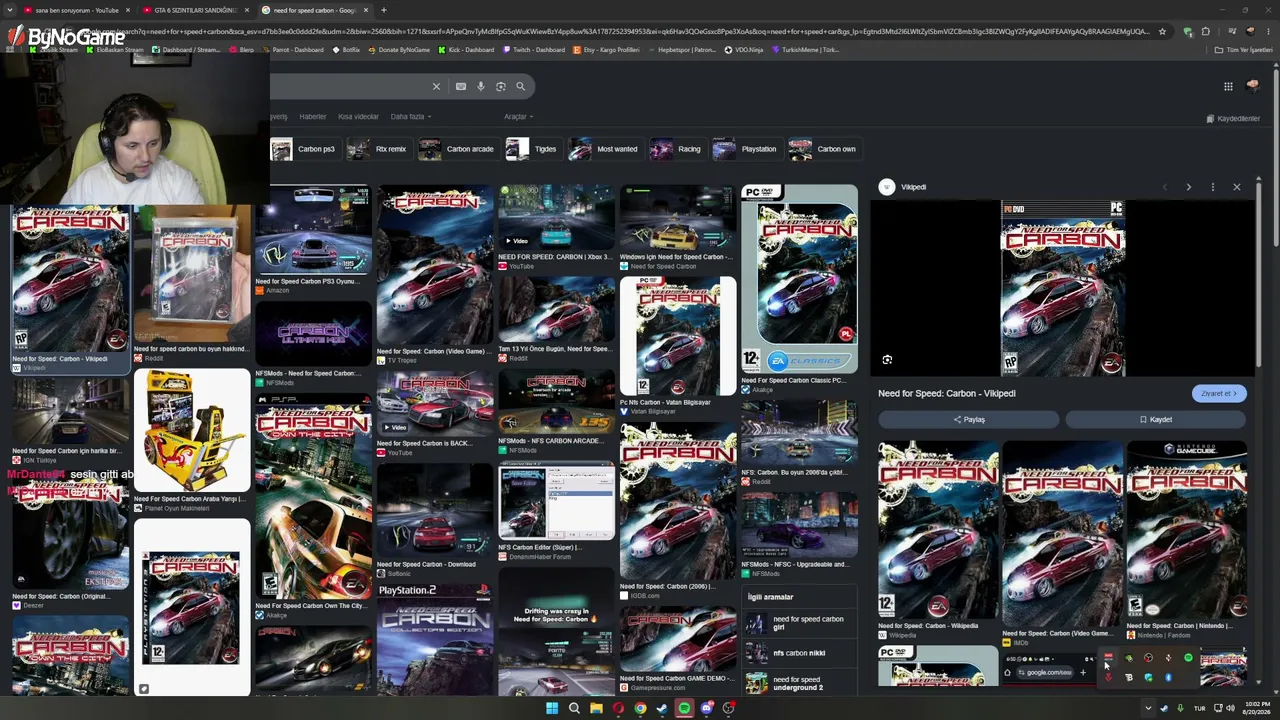Select related search 'need for speed carbon girl'
Screen dimensions: 1280x720
click(x=799, y=623)
